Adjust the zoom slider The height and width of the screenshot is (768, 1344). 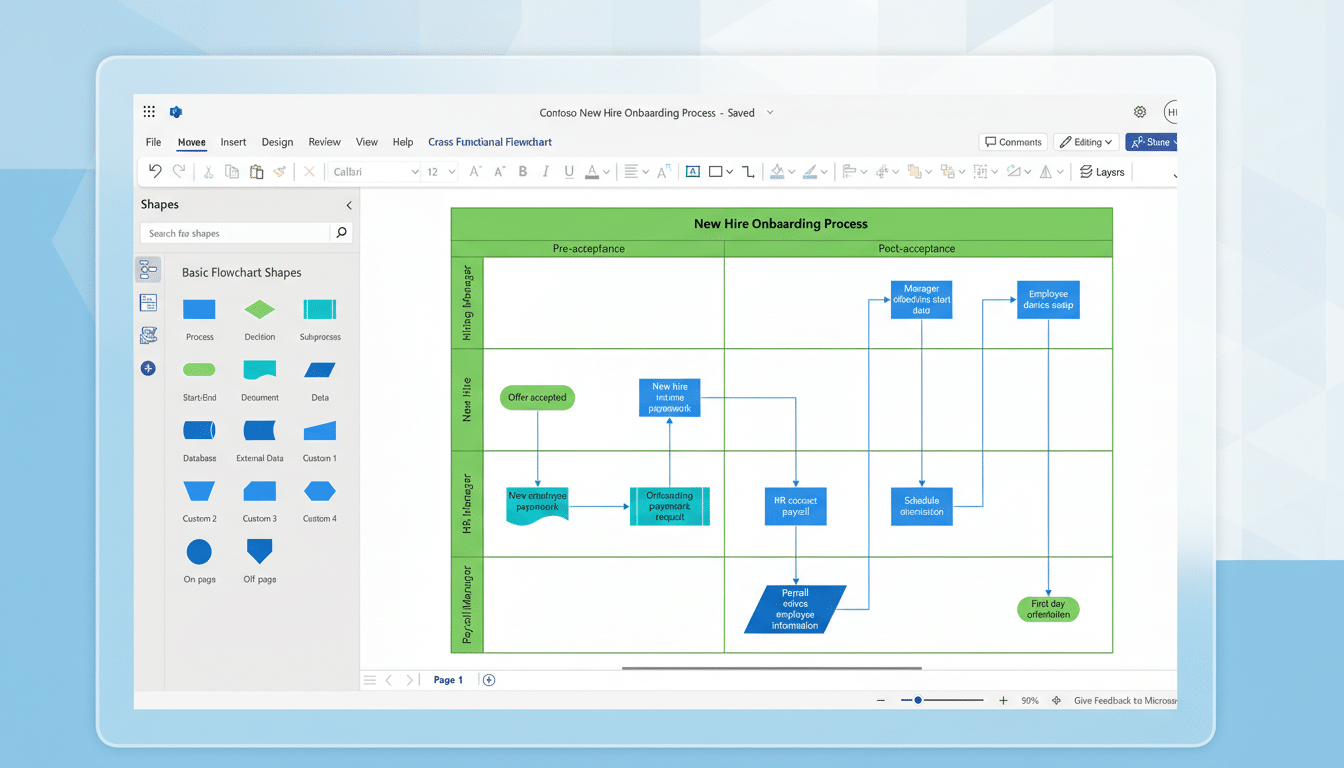(x=918, y=700)
